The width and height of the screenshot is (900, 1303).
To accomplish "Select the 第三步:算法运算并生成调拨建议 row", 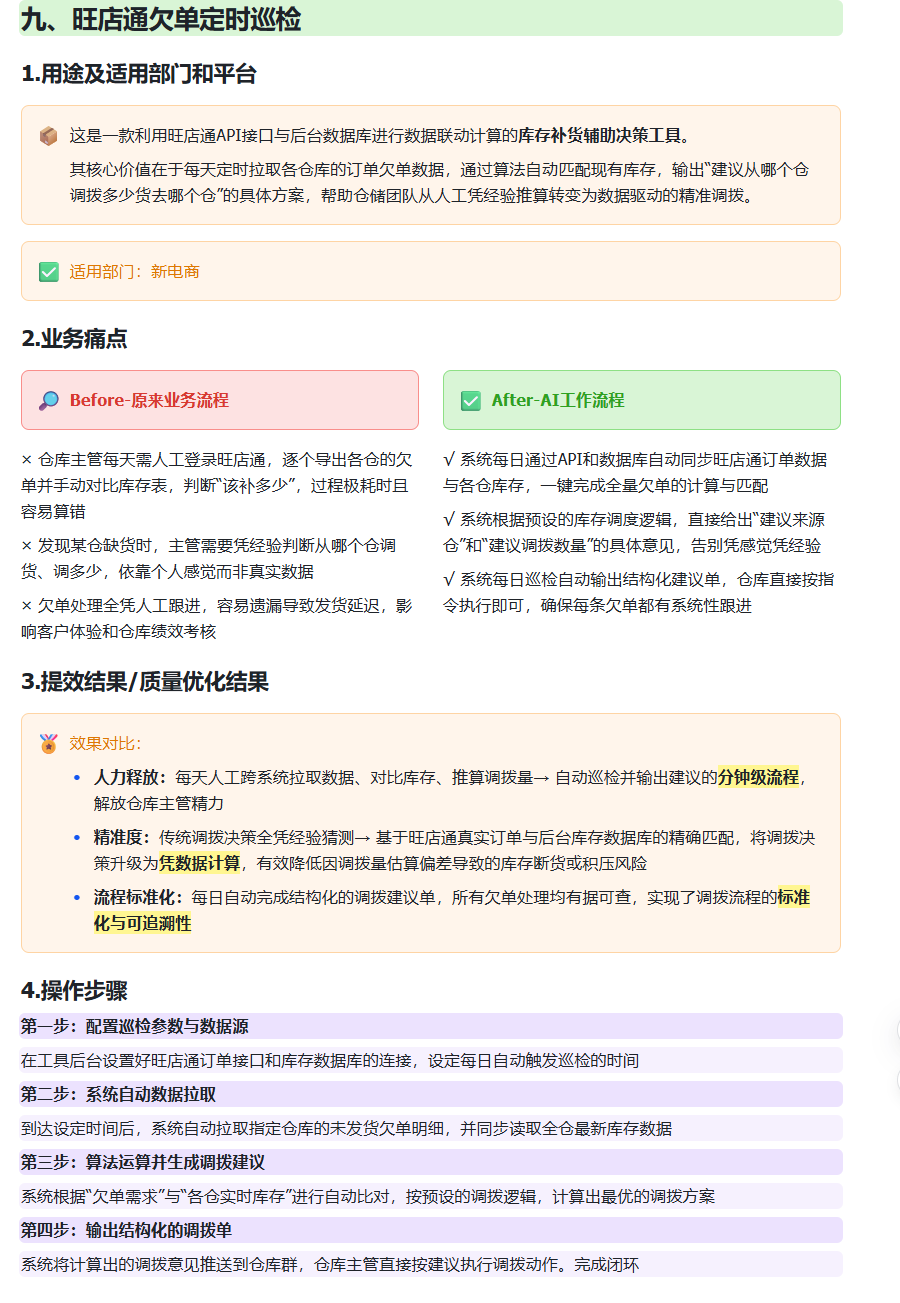I will [431, 1162].
